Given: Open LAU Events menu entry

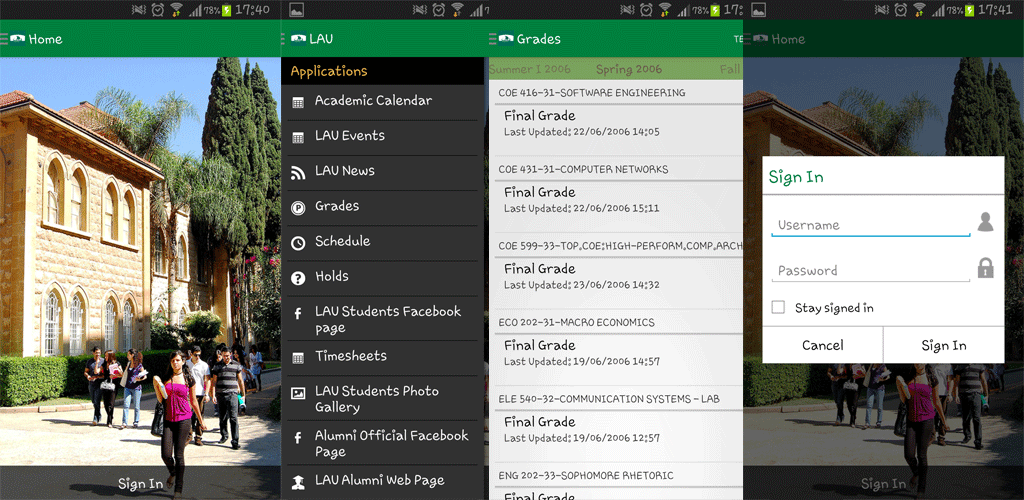Looking at the screenshot, I should (383, 138).
